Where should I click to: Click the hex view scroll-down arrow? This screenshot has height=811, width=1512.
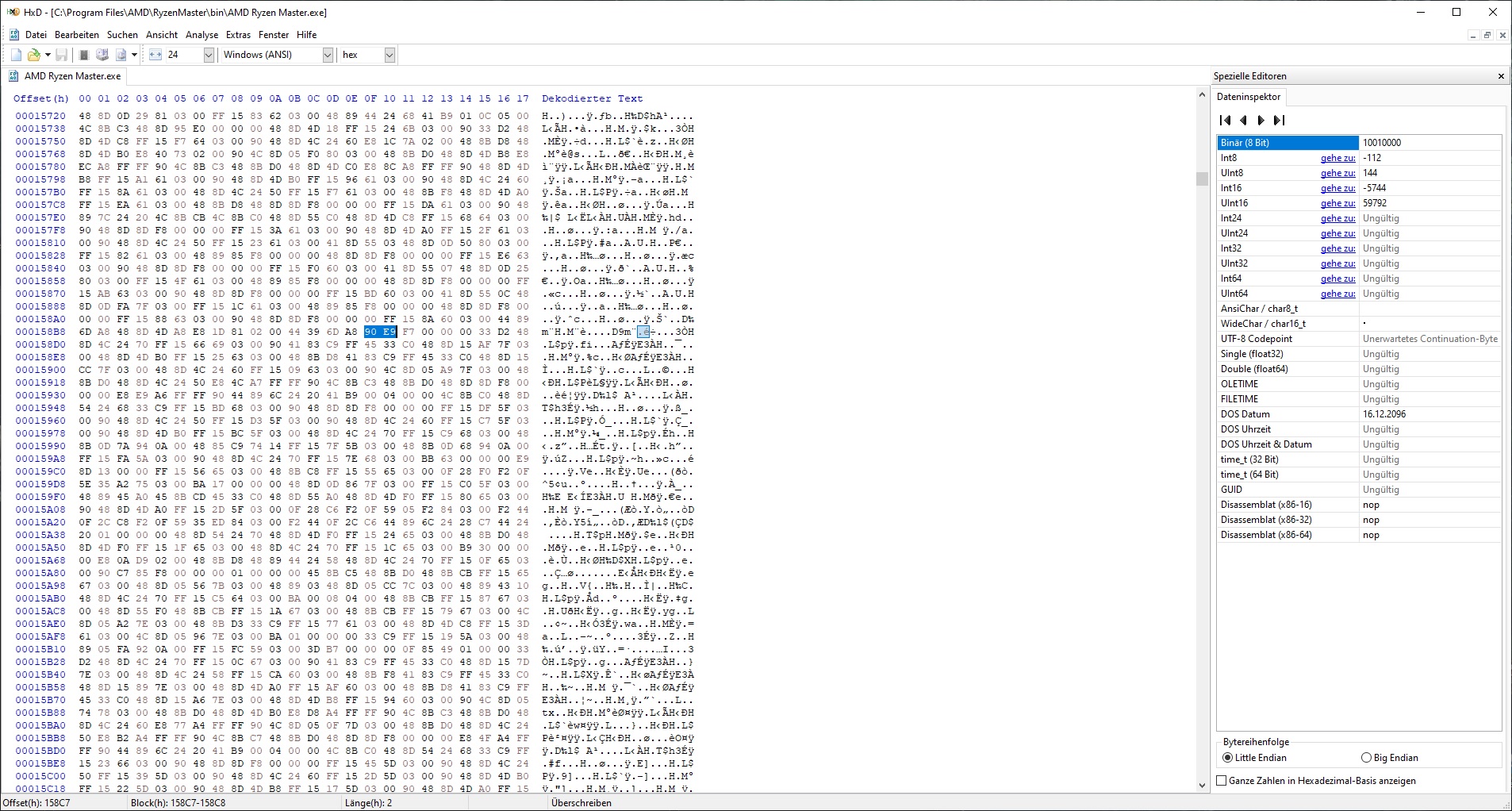pos(1202,786)
